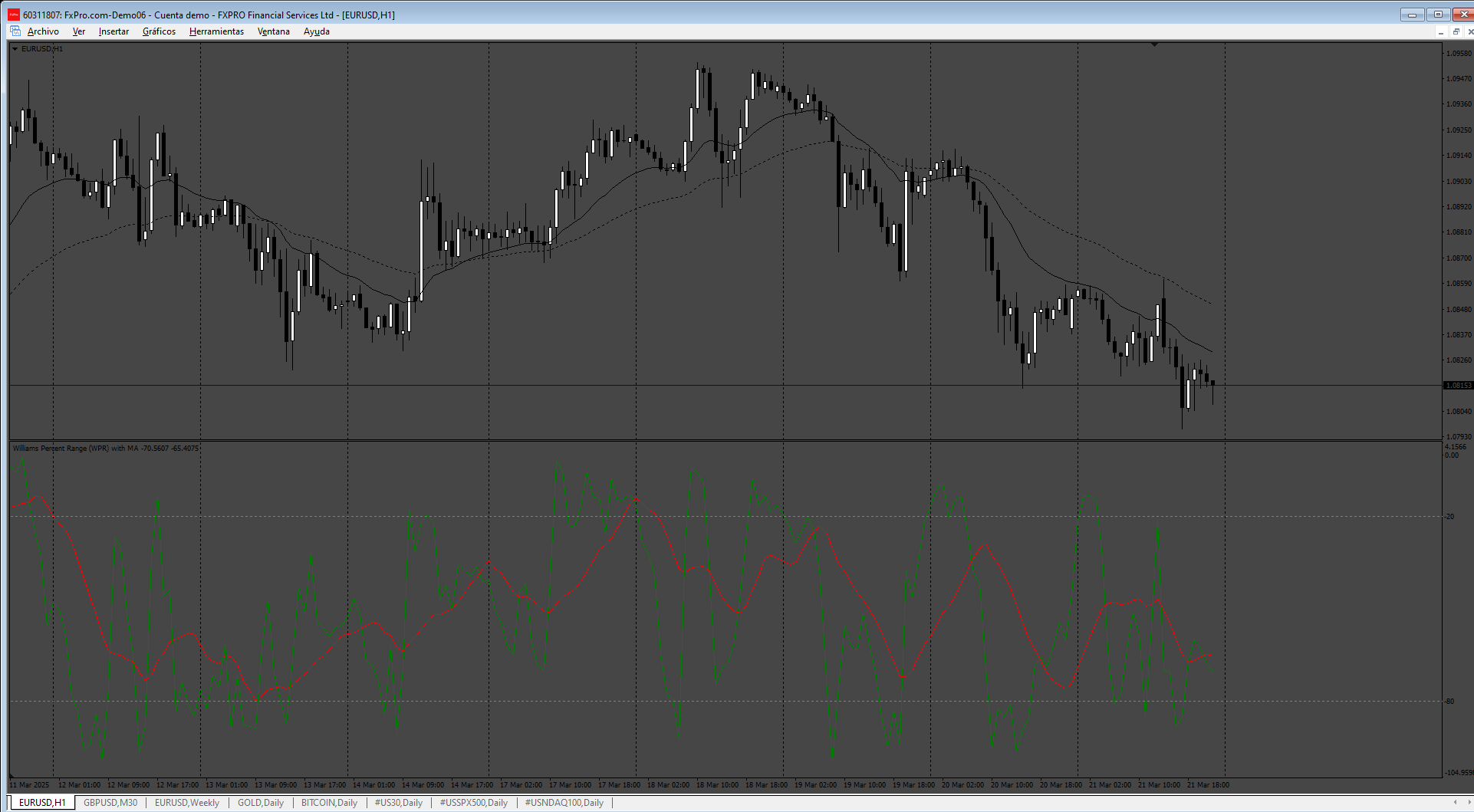Screen dimensions: 1474x812
Task: Open the Insertar menu
Action: (x=114, y=31)
